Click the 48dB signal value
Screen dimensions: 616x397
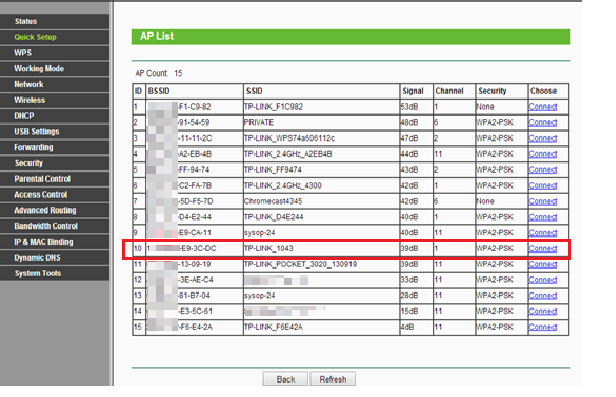[409, 123]
